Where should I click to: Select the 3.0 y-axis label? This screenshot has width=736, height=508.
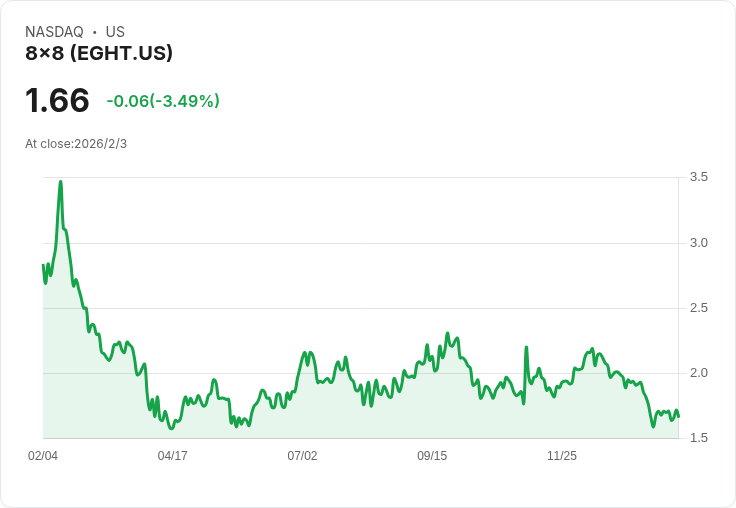coord(699,243)
